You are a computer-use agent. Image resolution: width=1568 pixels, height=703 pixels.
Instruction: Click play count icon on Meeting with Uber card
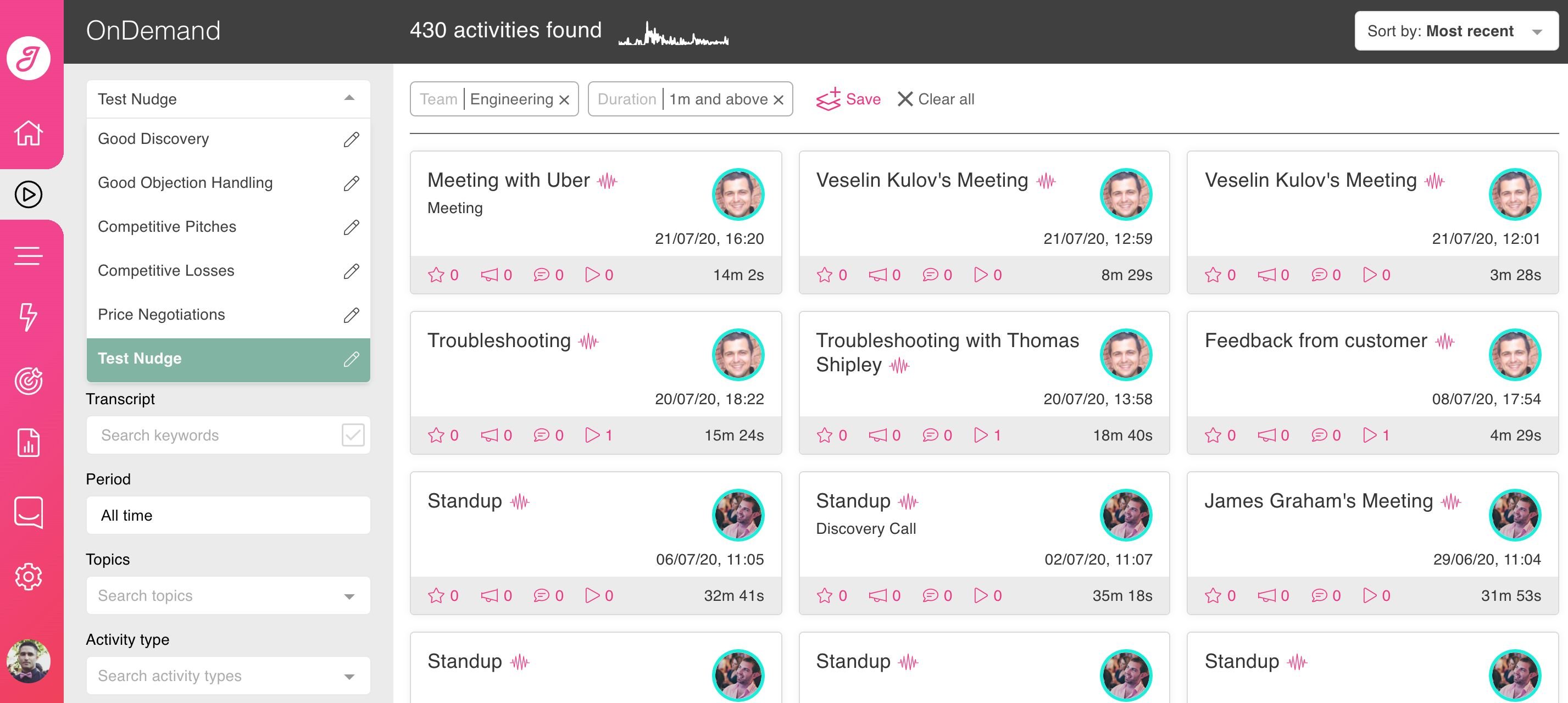592,275
